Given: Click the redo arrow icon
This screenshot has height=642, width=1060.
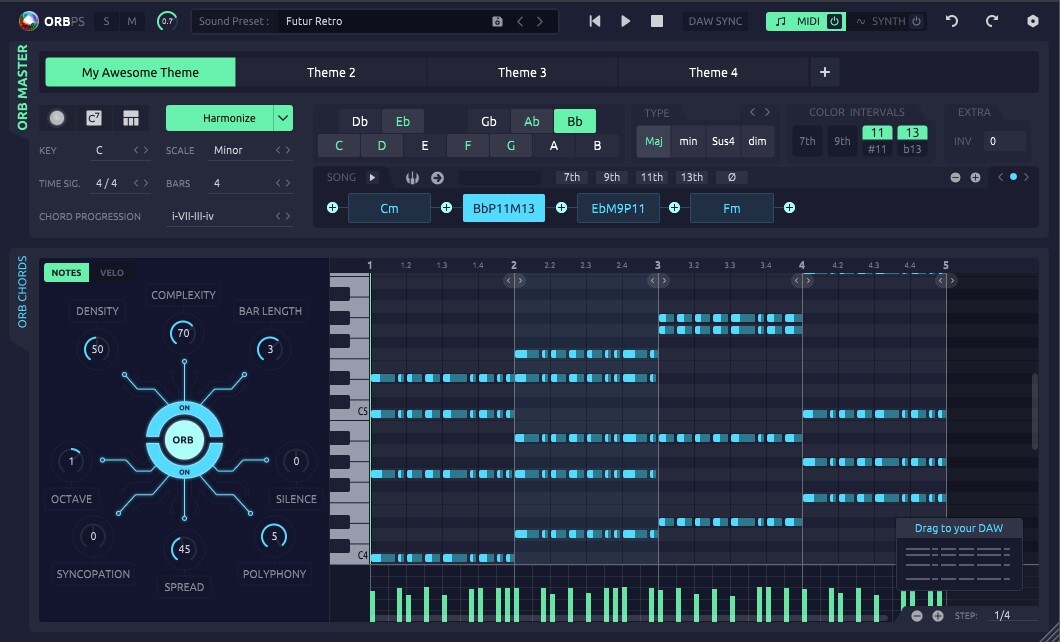Looking at the screenshot, I should [x=992, y=21].
